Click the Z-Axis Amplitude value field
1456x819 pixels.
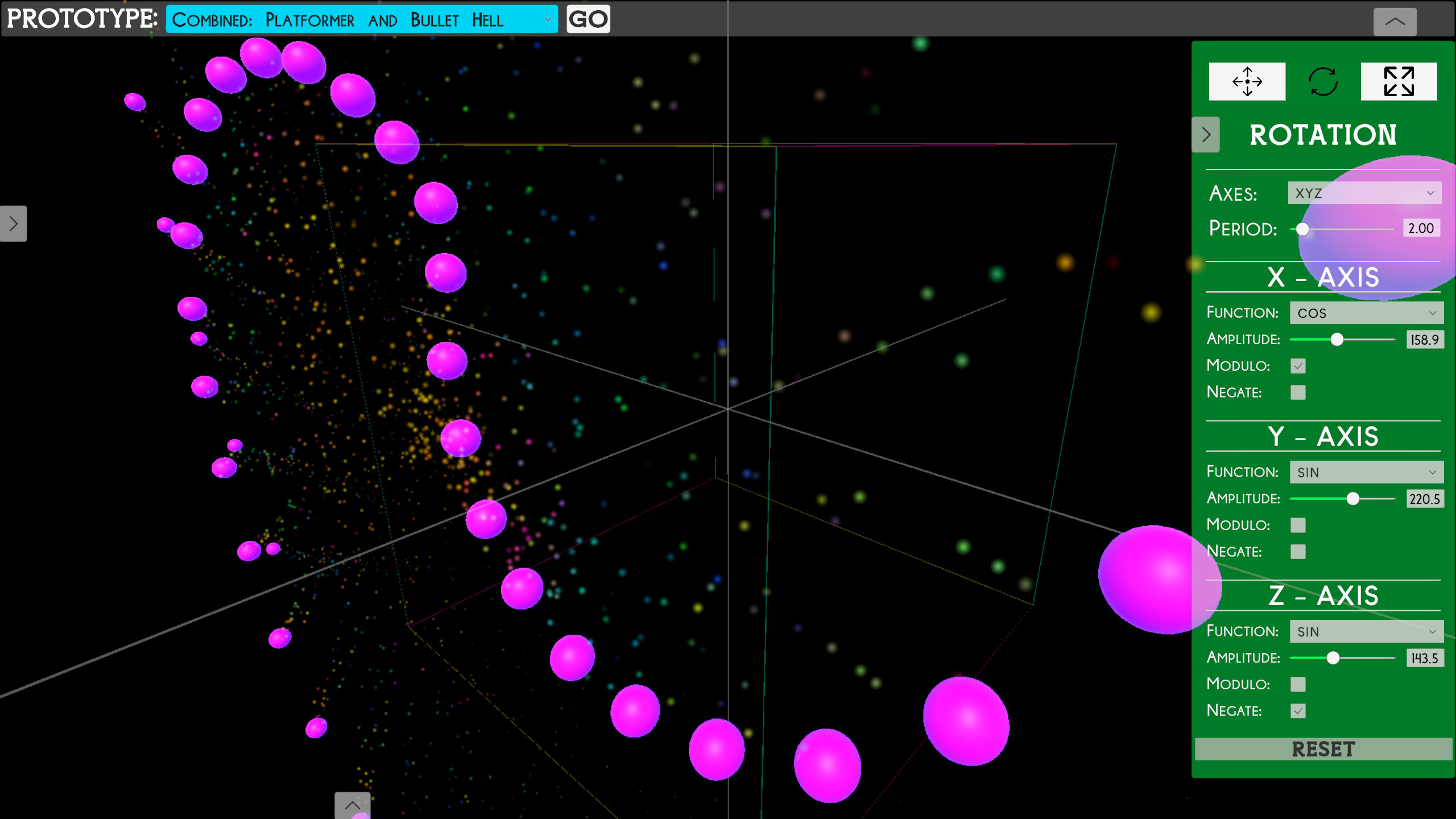1424,658
